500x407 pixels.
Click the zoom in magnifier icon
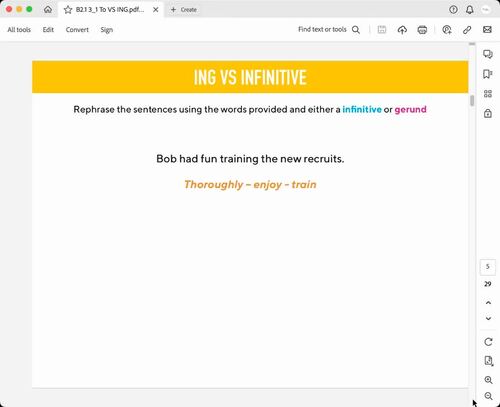coord(488,380)
